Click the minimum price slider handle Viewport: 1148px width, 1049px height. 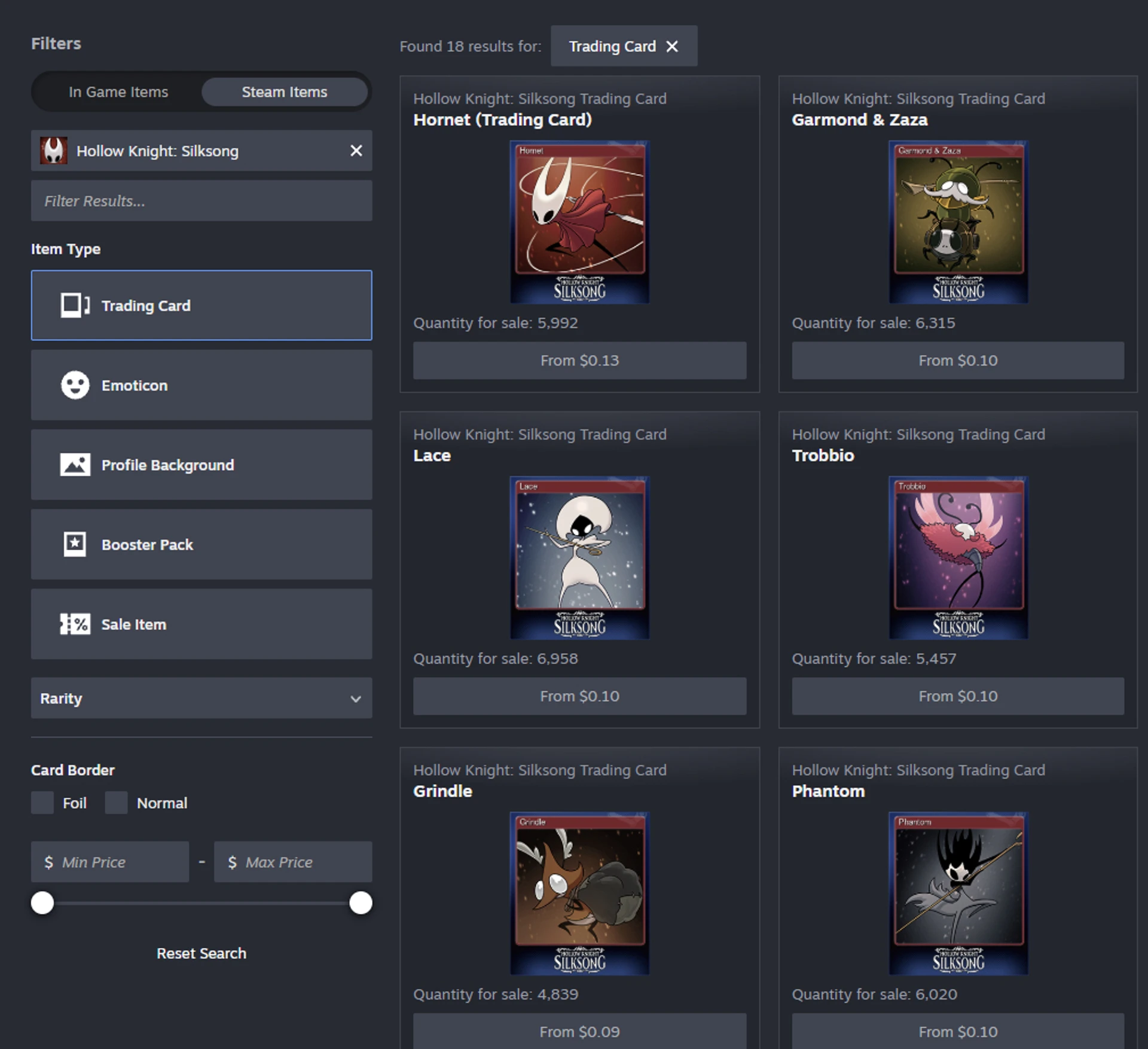tap(42, 902)
